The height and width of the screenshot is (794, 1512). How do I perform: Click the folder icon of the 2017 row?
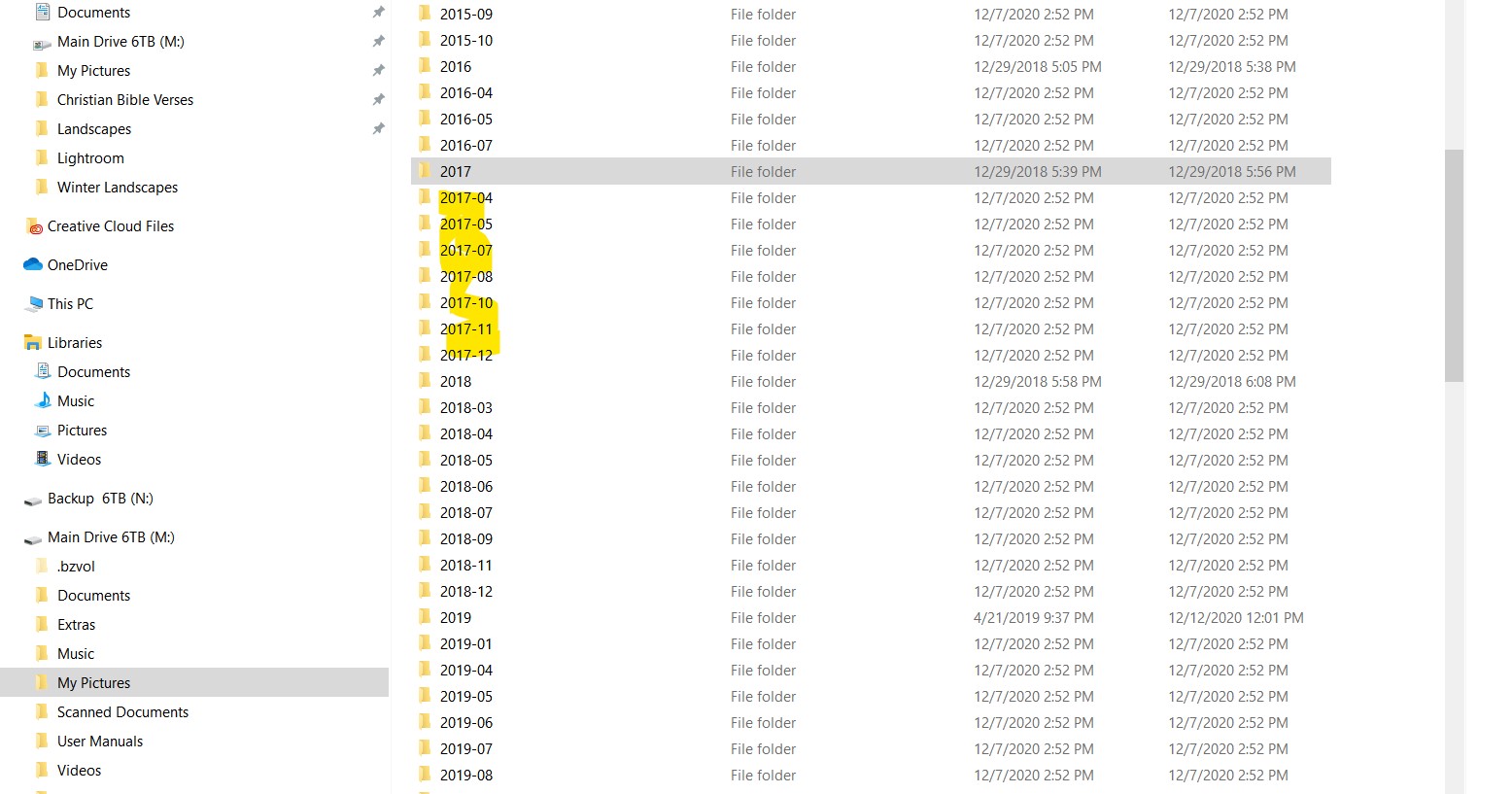click(425, 171)
